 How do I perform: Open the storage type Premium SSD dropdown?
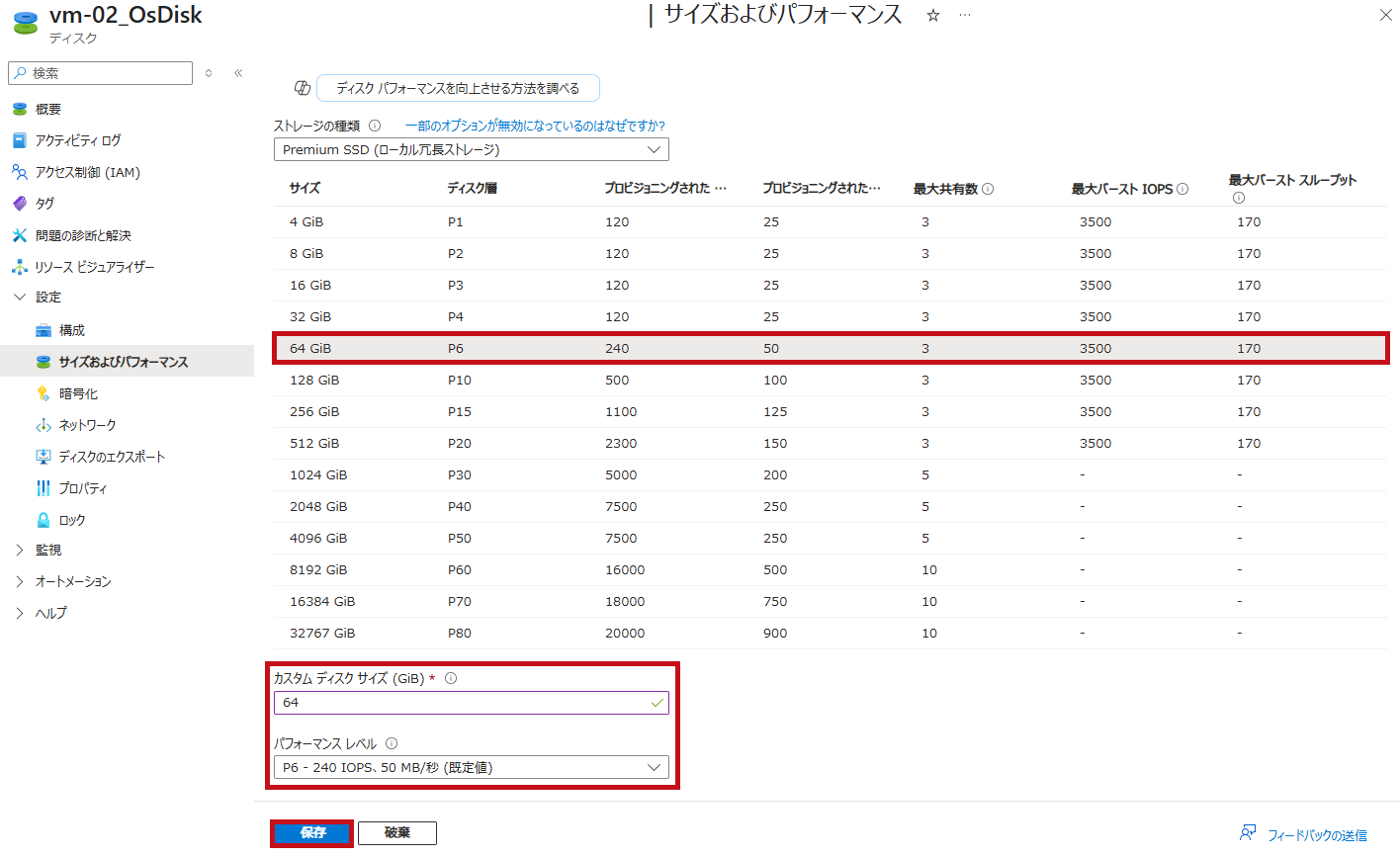pos(472,149)
